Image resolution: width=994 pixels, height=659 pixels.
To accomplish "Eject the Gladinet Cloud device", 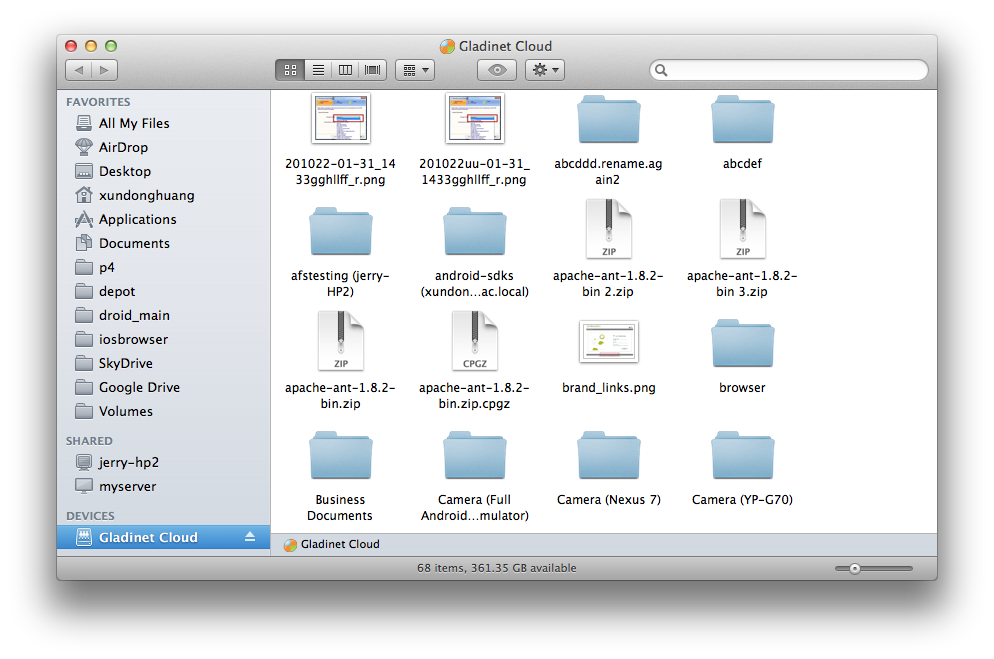I will [x=250, y=538].
